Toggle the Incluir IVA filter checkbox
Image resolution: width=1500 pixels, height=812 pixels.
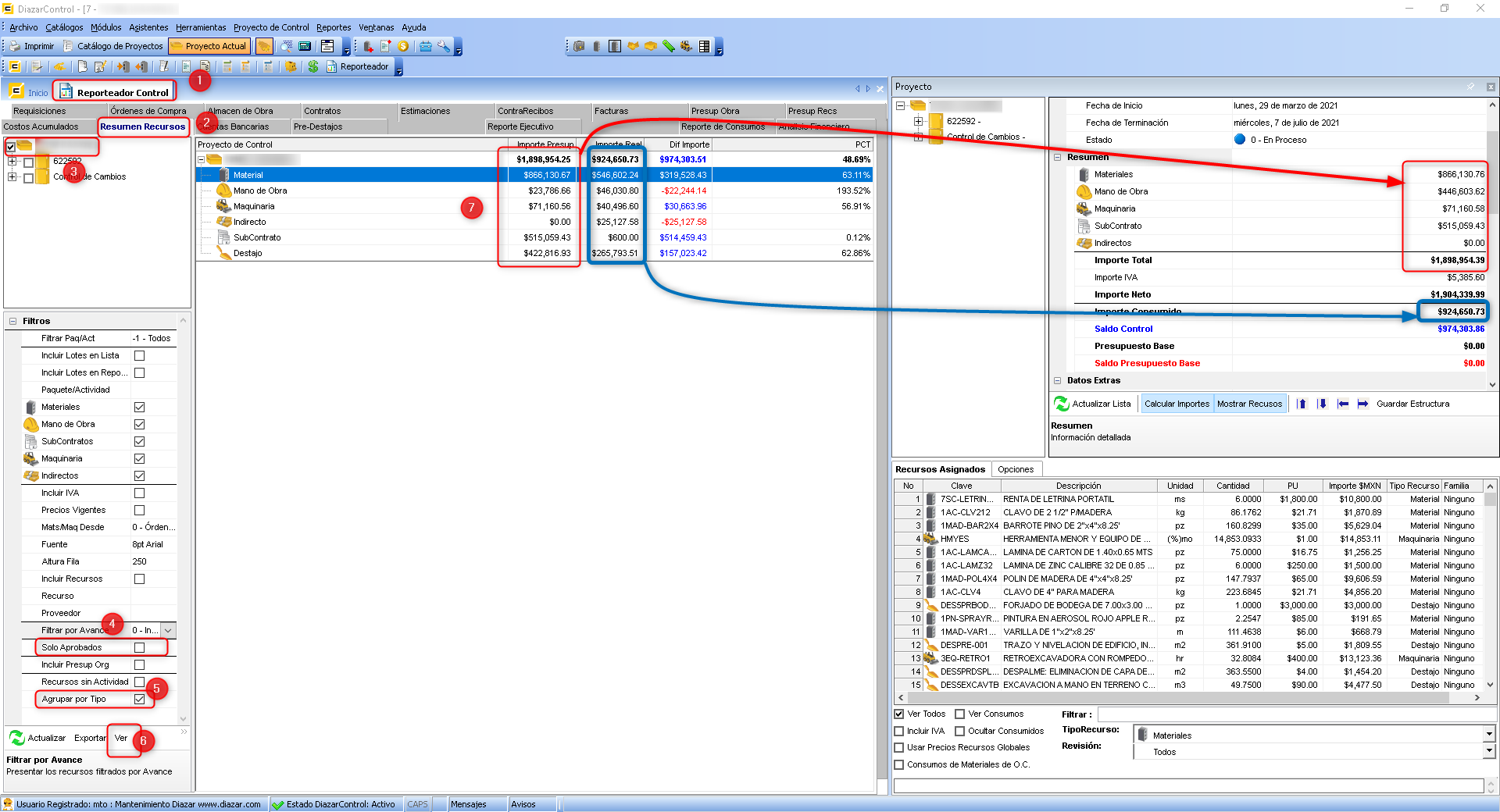tap(139, 493)
